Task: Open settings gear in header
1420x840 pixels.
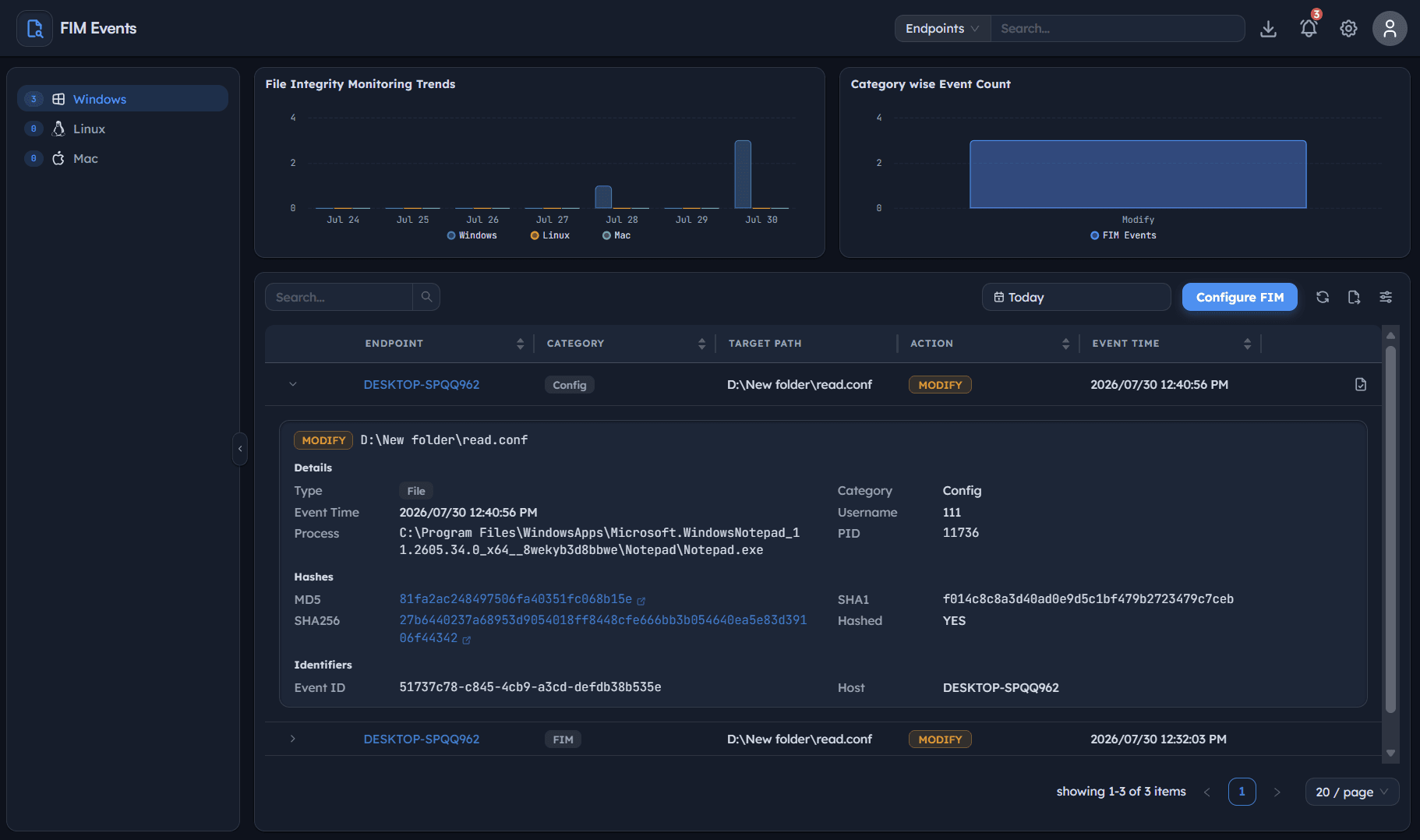Action: 1348,29
